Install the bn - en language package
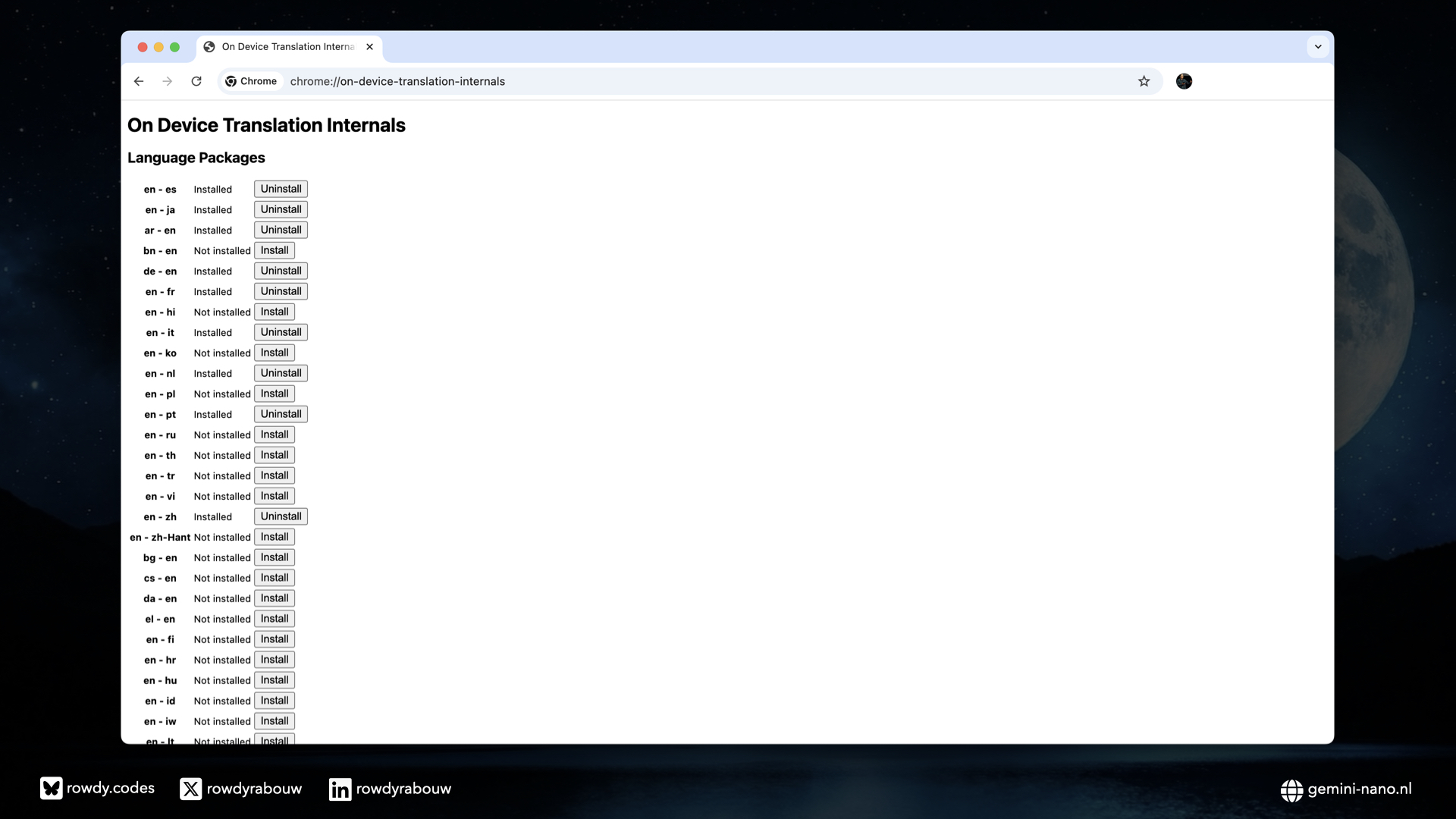Image resolution: width=1456 pixels, height=819 pixels. pyautogui.click(x=274, y=250)
